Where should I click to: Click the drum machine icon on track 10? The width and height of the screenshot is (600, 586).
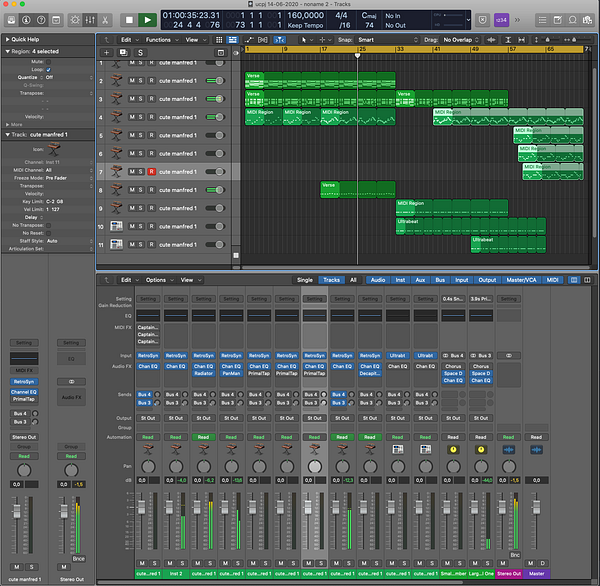[116, 227]
